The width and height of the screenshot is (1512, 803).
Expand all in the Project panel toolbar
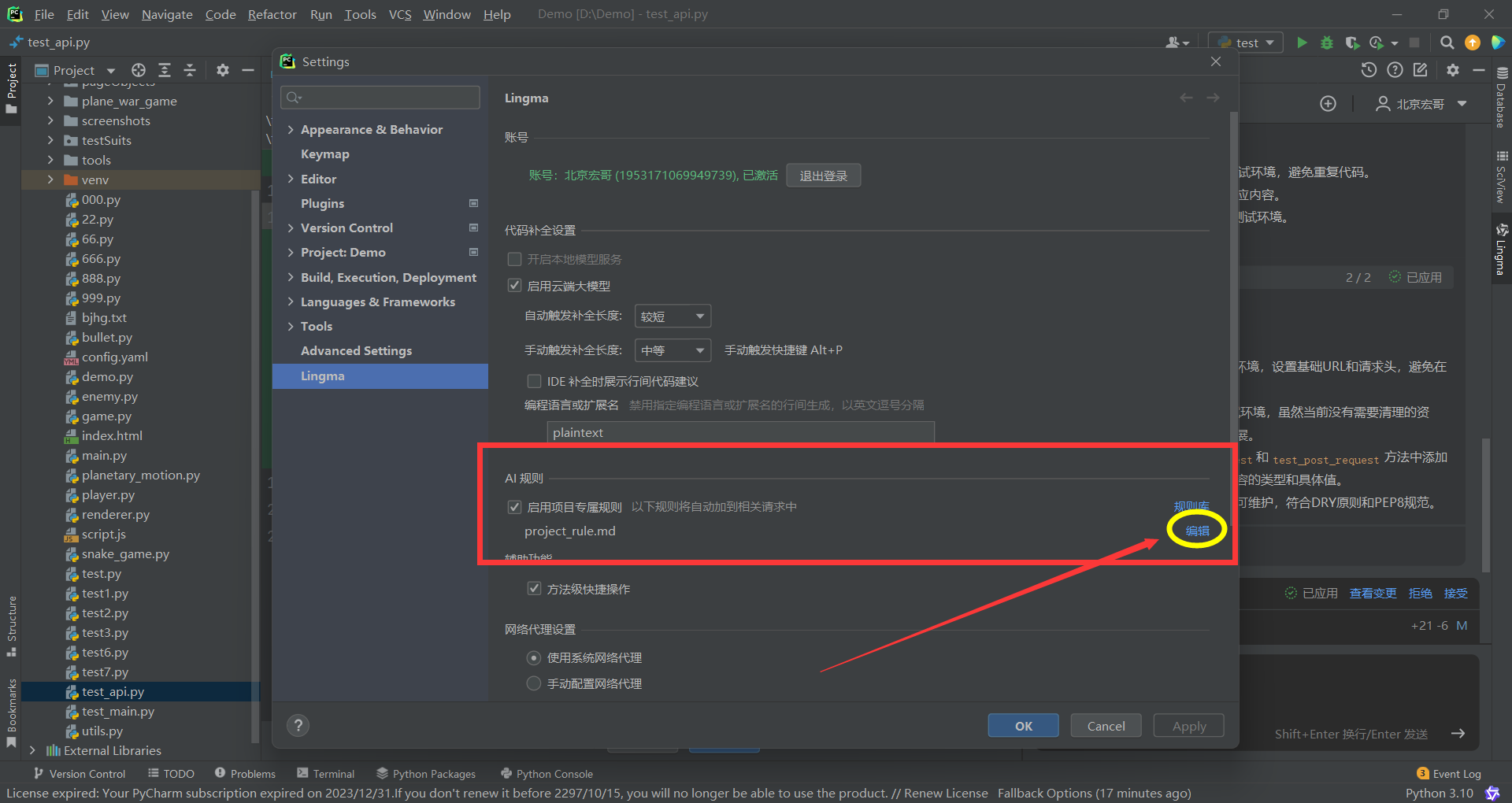click(165, 70)
